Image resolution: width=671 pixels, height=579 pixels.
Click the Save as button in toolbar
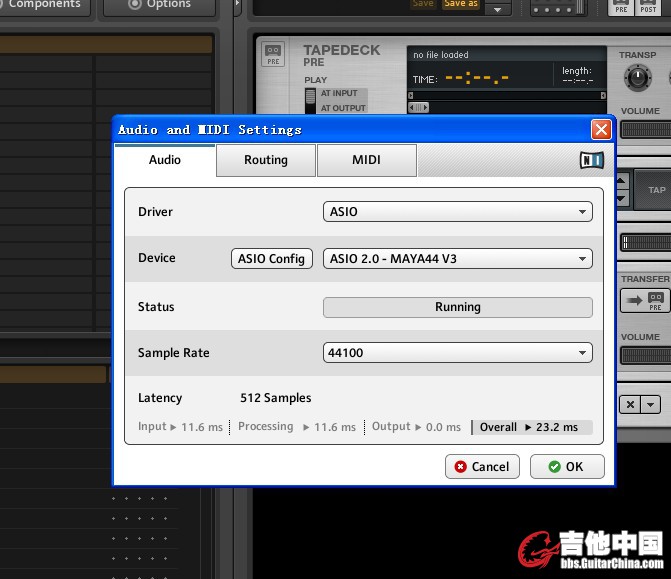tap(460, 4)
